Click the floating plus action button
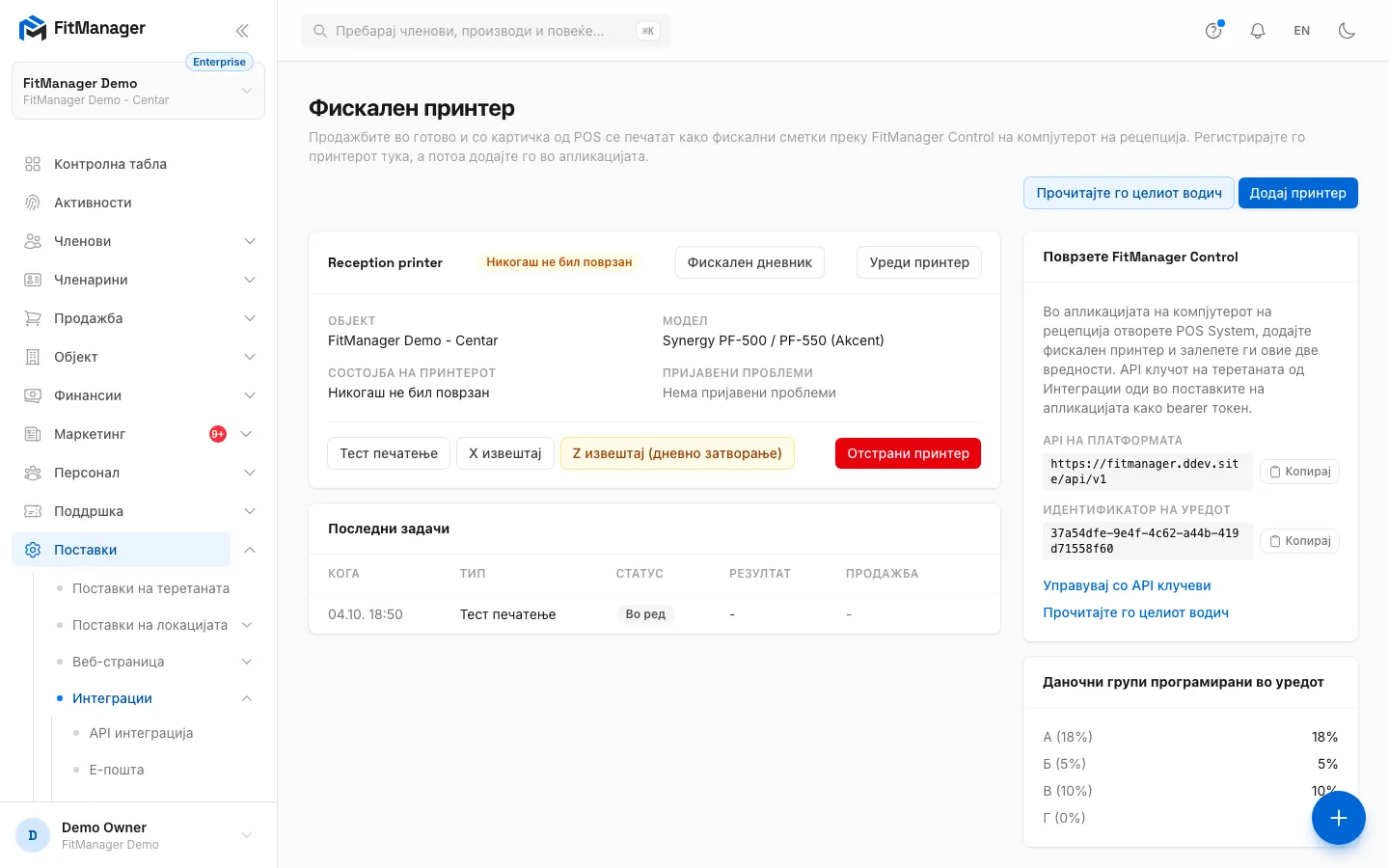 pos(1338,818)
